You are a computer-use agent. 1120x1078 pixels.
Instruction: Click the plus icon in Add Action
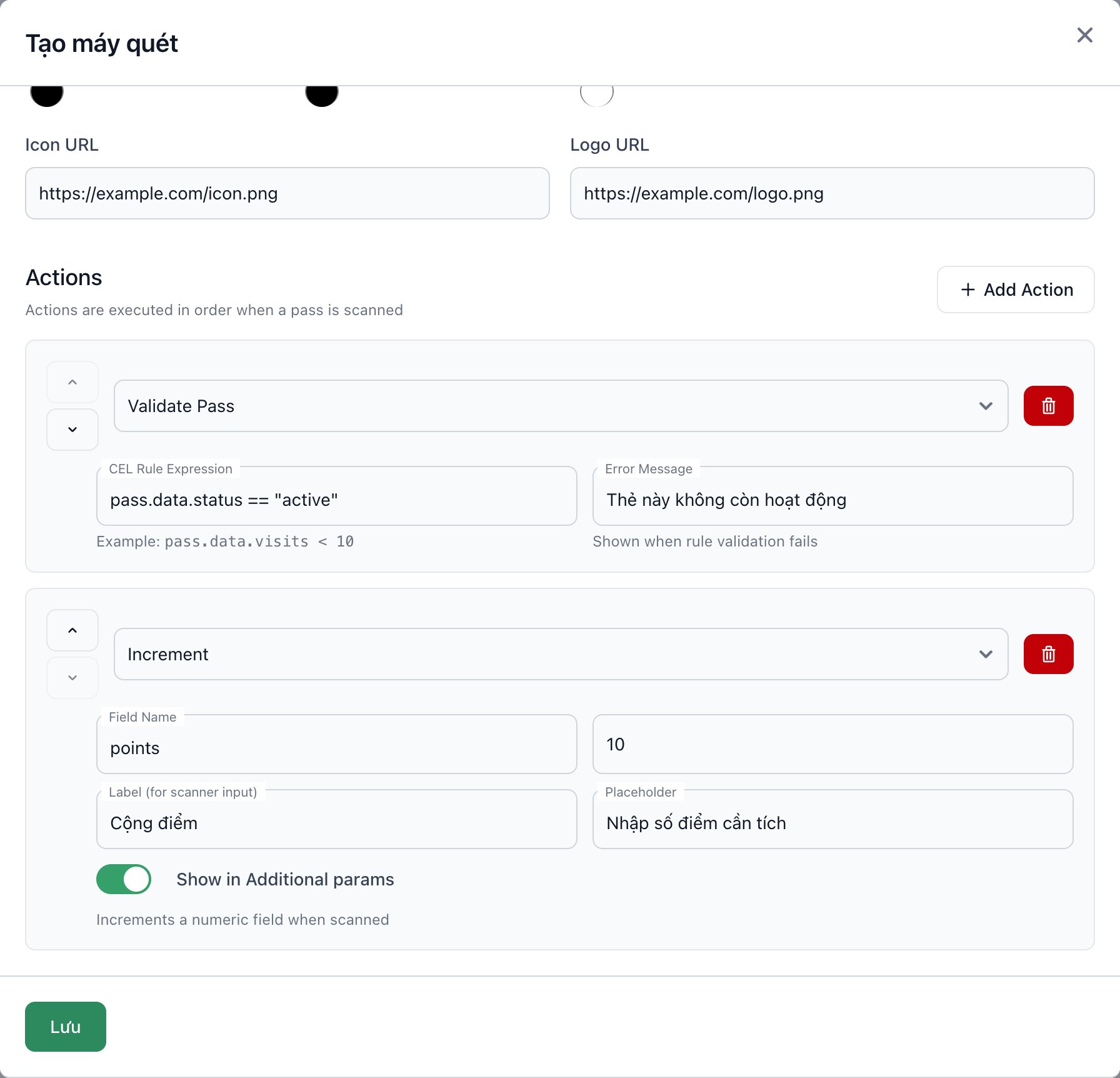967,290
